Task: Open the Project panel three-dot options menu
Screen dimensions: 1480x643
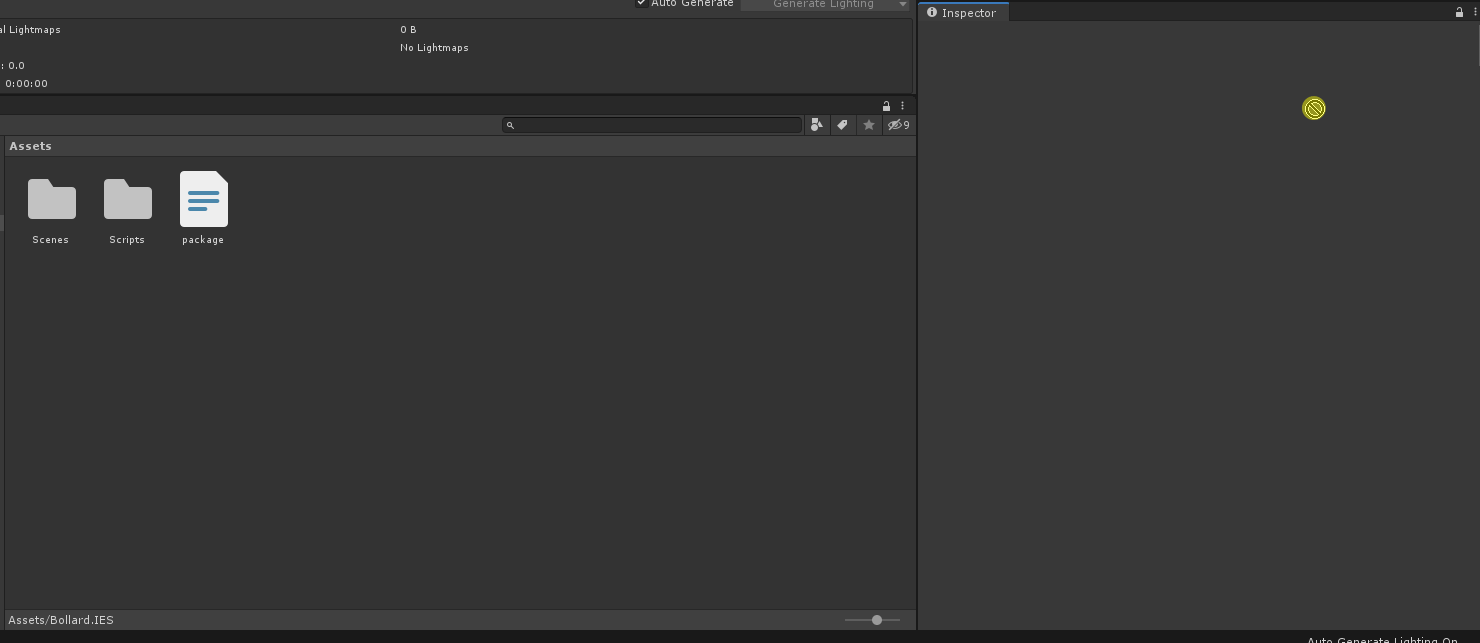Action: tap(902, 106)
